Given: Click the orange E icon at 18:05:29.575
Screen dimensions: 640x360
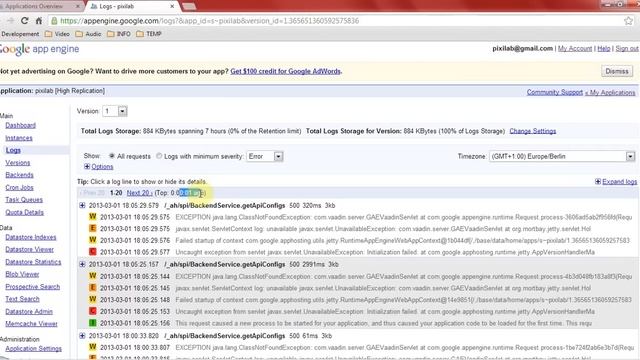Looking at the screenshot, I should coord(93,229).
